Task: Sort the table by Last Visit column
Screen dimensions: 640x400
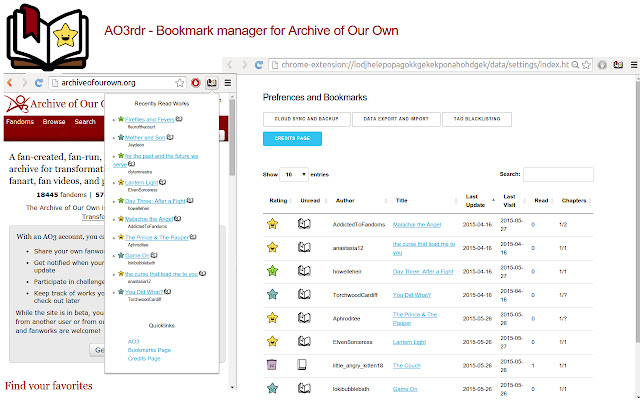Action: pos(514,201)
